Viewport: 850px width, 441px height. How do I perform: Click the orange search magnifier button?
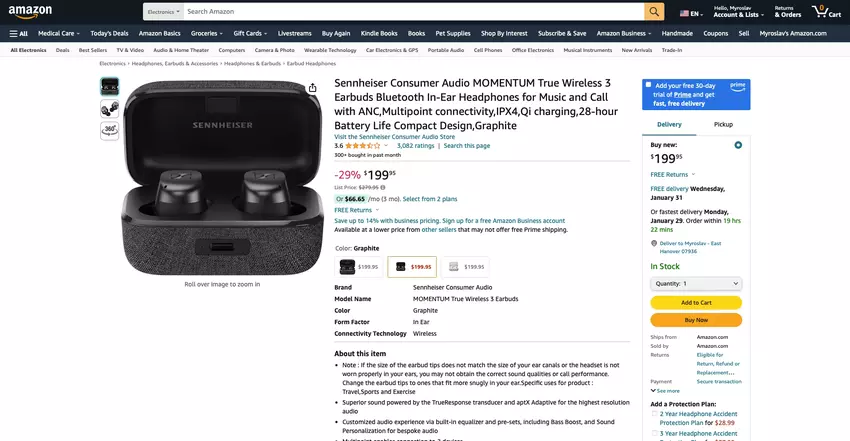coord(654,11)
